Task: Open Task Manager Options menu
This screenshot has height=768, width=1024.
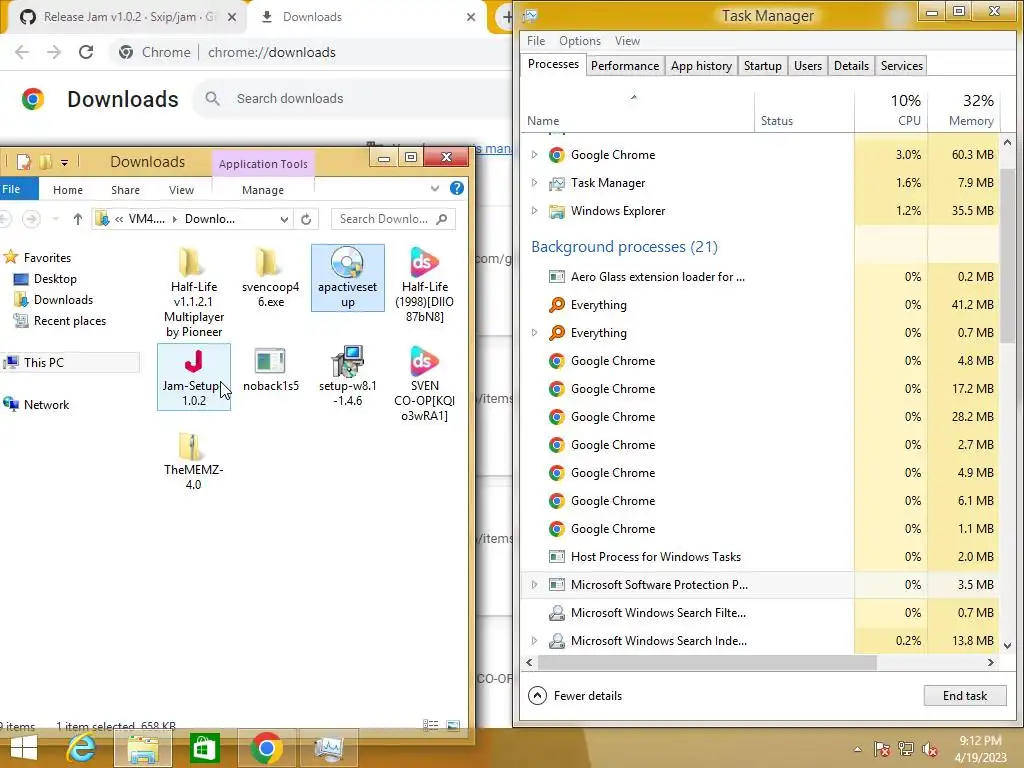Action: 579,40
